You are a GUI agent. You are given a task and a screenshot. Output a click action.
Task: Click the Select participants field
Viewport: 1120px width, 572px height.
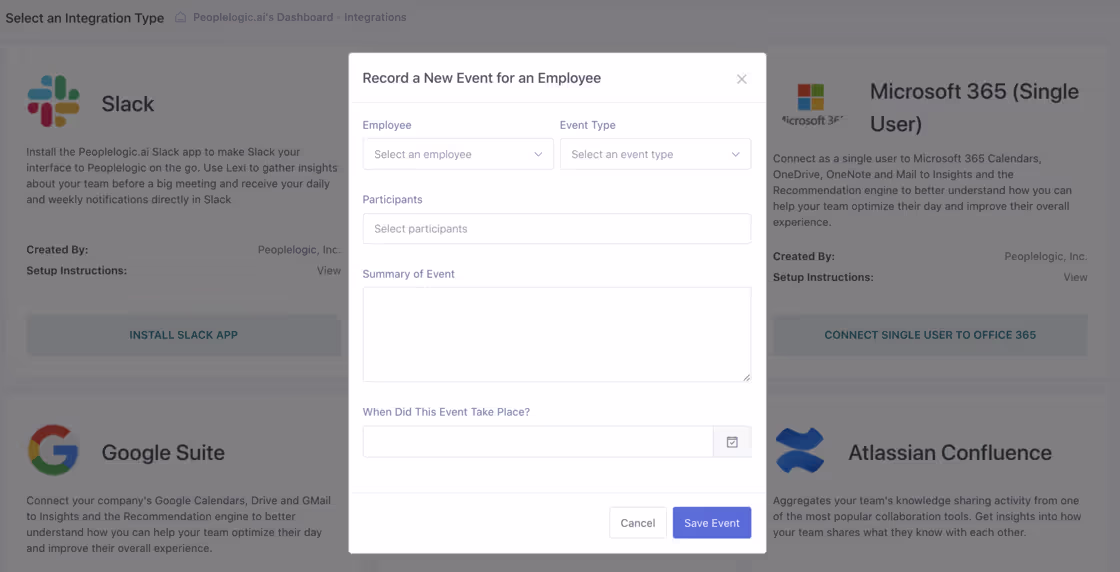click(x=556, y=229)
